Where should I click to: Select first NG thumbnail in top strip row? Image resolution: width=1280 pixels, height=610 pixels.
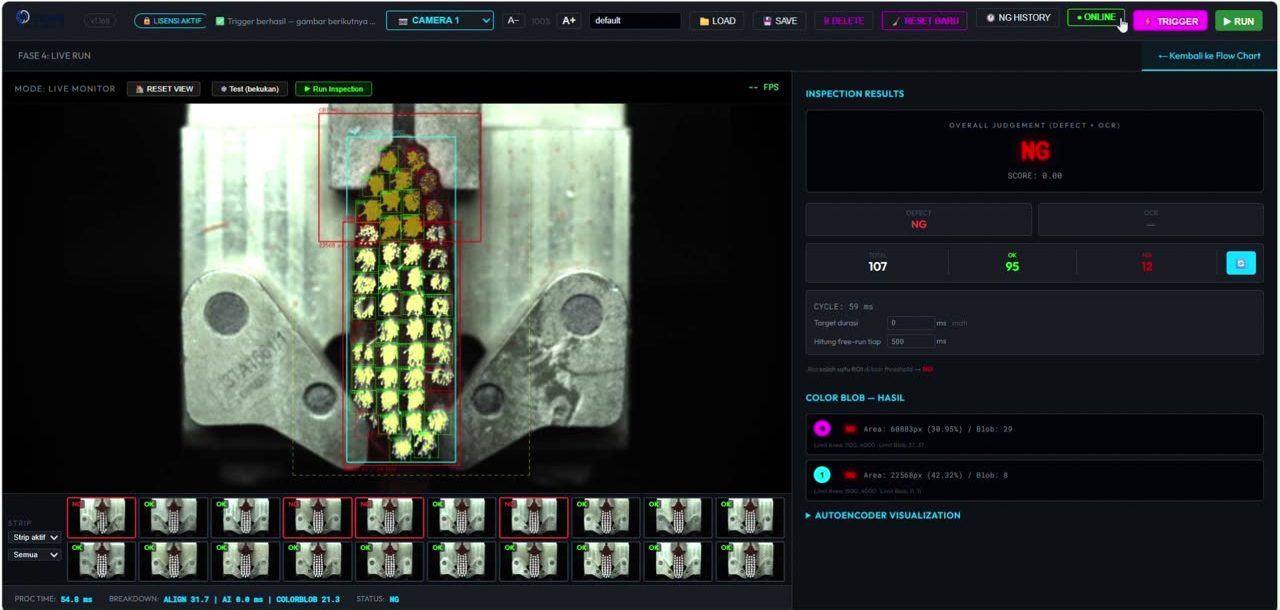click(102, 518)
